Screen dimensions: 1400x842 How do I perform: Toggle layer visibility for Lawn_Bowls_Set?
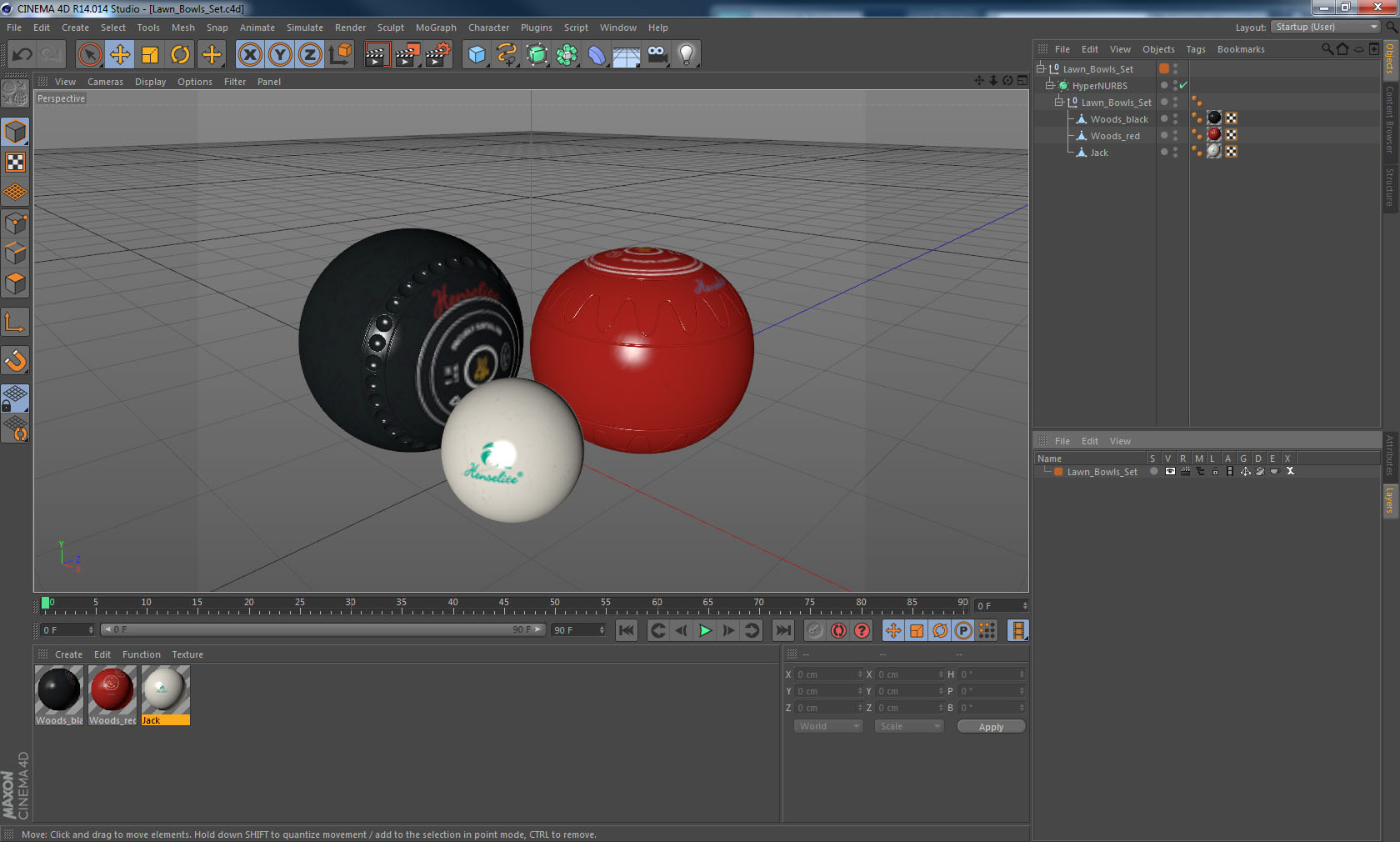click(1170, 472)
